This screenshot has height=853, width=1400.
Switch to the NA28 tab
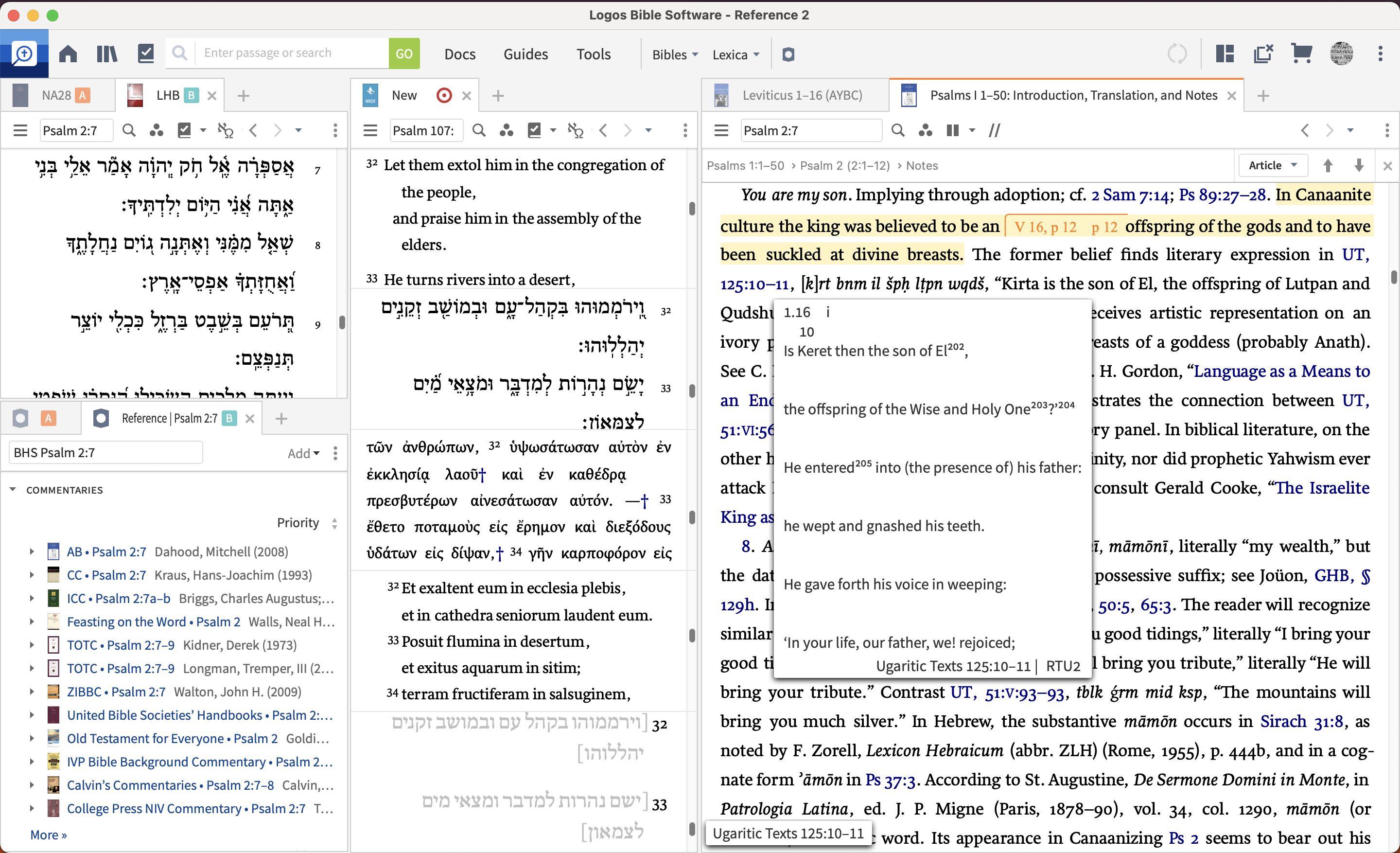click(x=57, y=95)
